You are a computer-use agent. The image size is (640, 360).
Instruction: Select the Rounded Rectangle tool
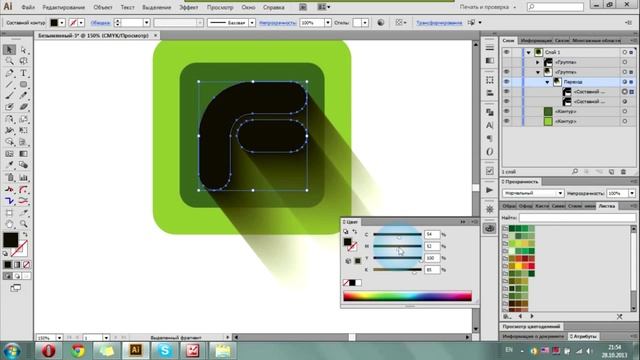point(23,84)
